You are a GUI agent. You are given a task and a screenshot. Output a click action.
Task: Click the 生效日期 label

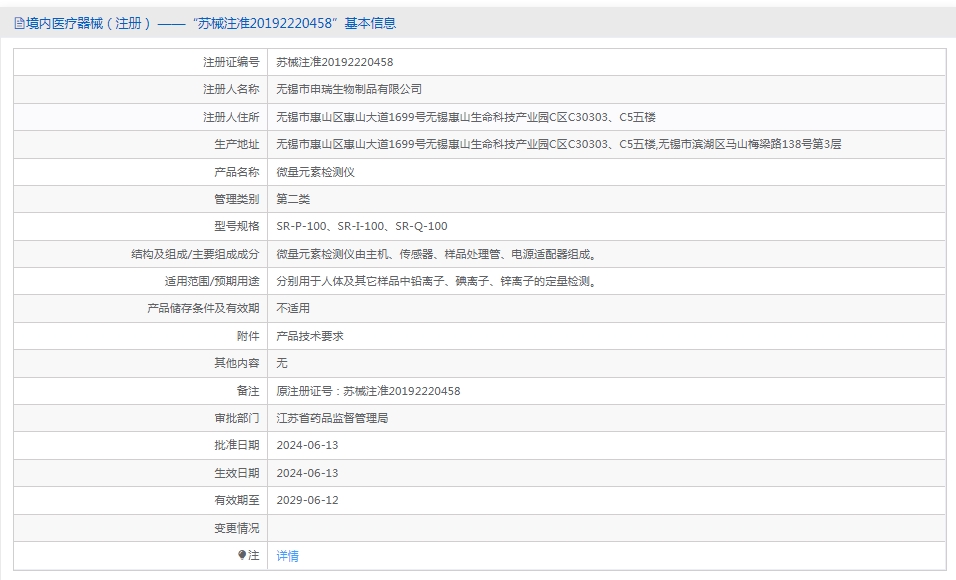237,473
